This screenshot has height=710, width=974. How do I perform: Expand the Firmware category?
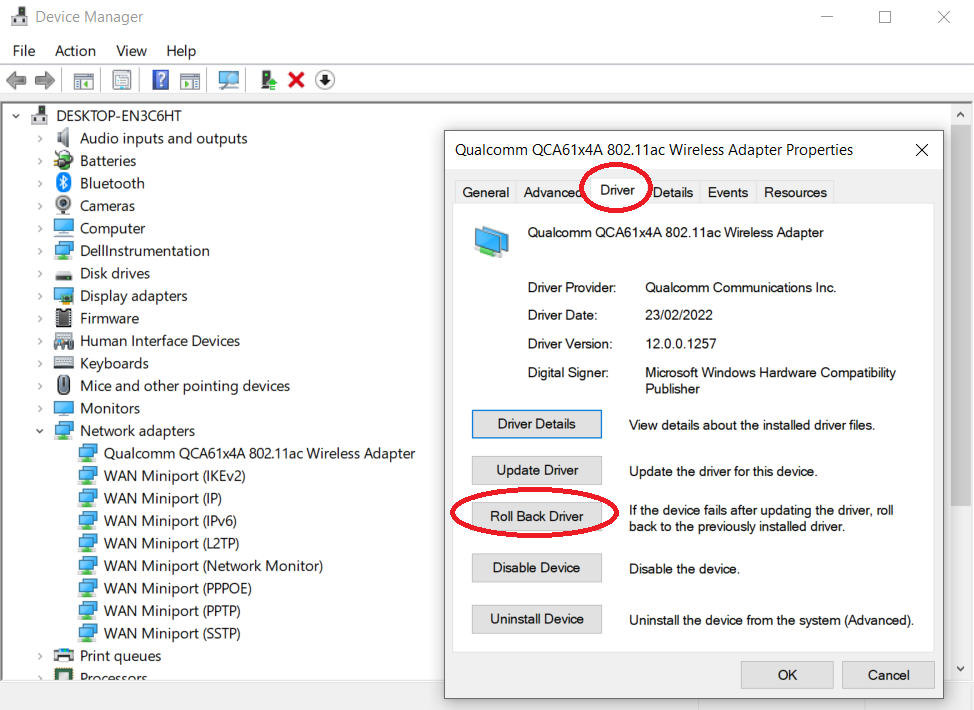(40, 318)
